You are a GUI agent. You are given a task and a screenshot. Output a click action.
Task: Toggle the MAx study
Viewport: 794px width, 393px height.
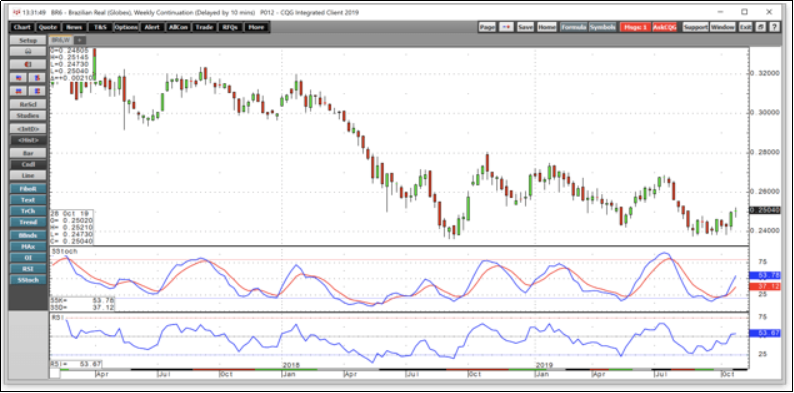28,247
